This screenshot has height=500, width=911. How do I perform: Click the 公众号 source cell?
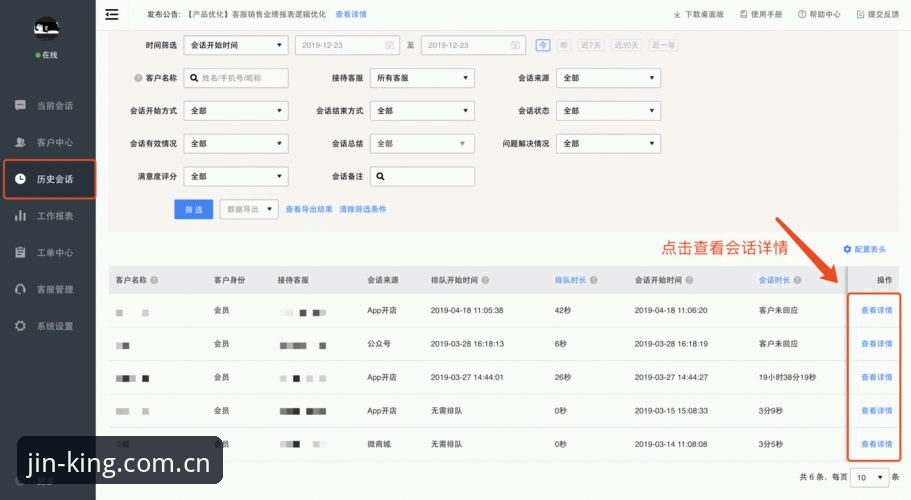click(x=378, y=344)
